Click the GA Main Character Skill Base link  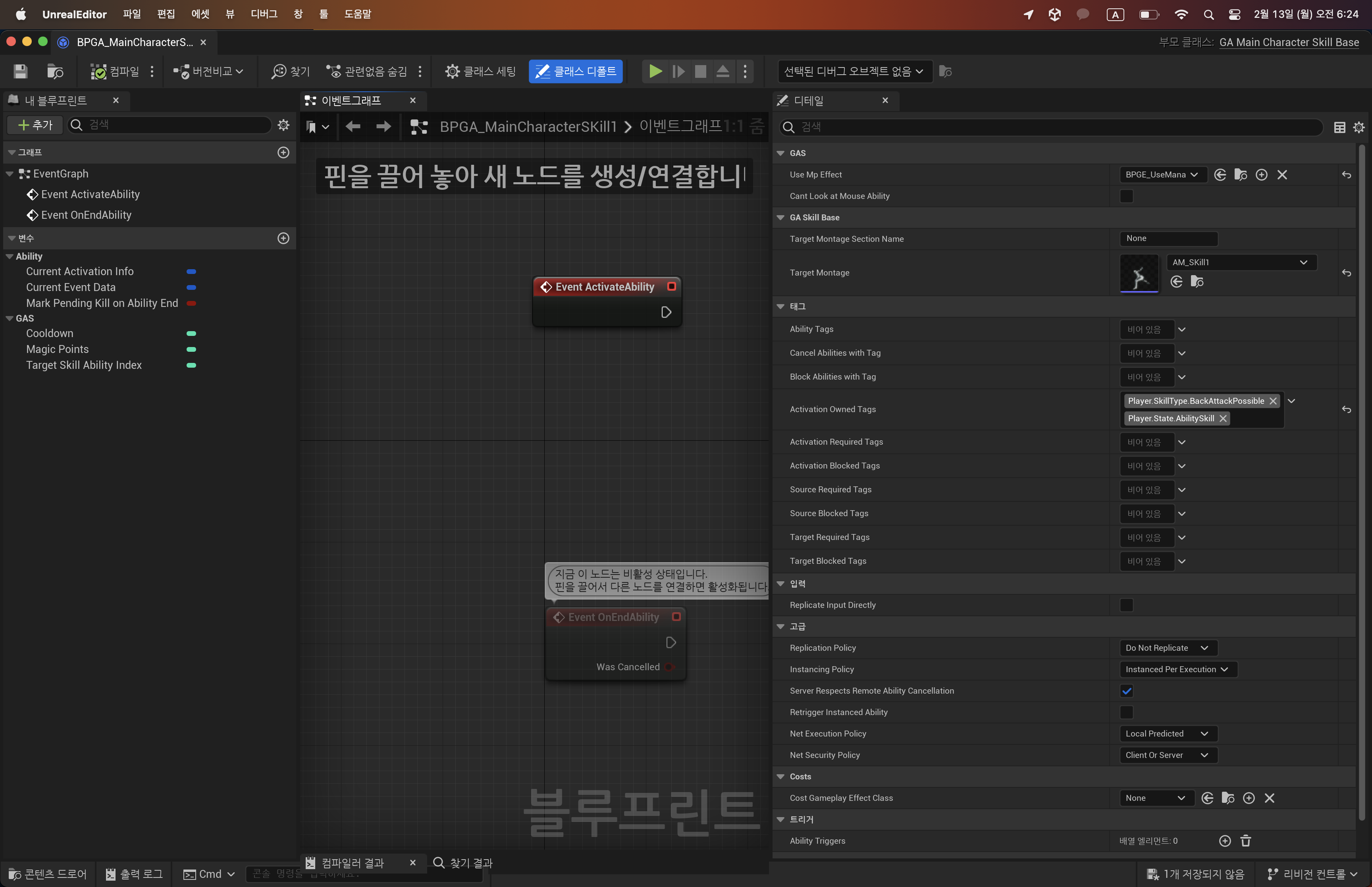coord(1289,42)
